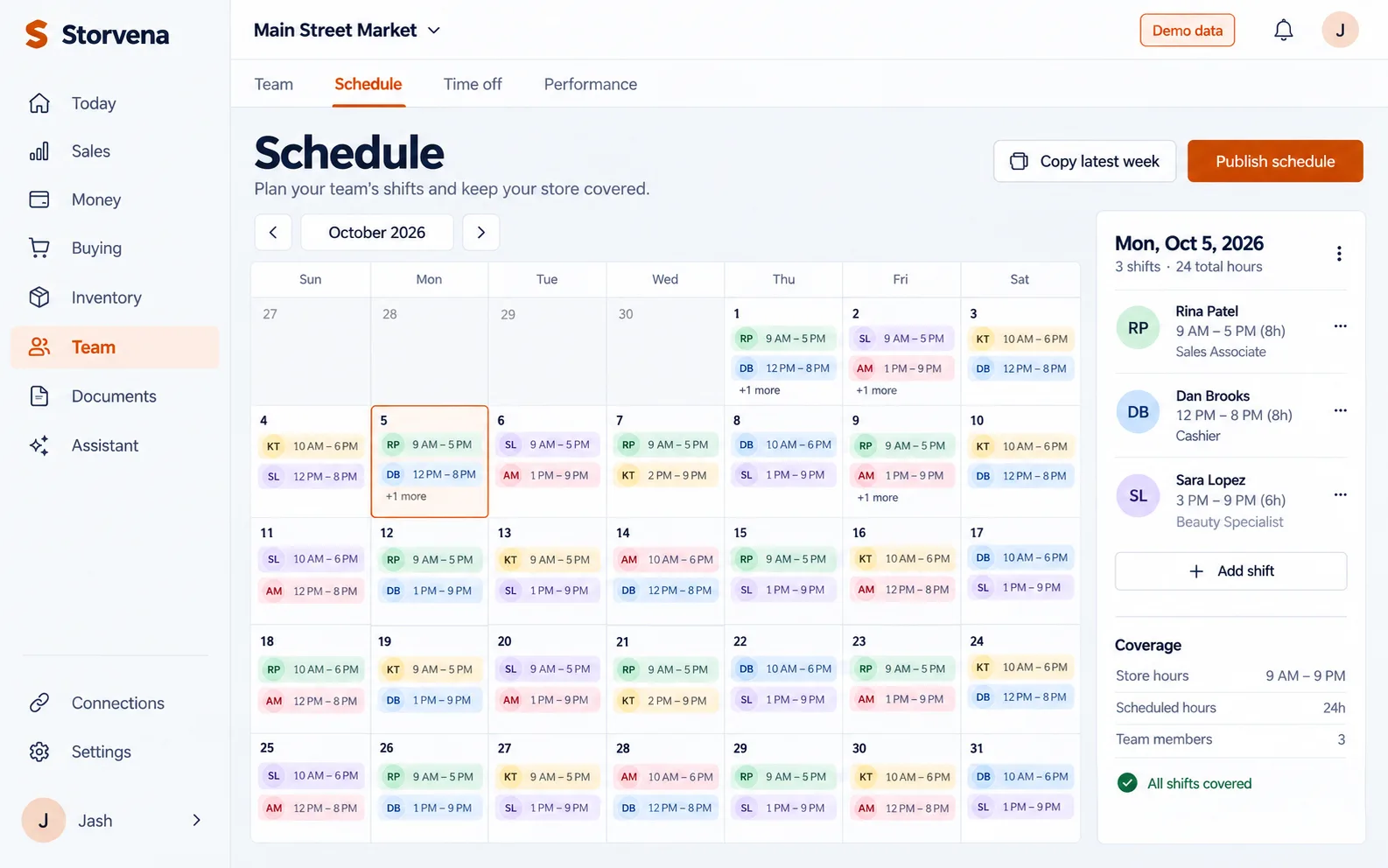Viewport: 1388px width, 868px height.
Task: Expand +1 more on October 2
Action: tap(876, 390)
